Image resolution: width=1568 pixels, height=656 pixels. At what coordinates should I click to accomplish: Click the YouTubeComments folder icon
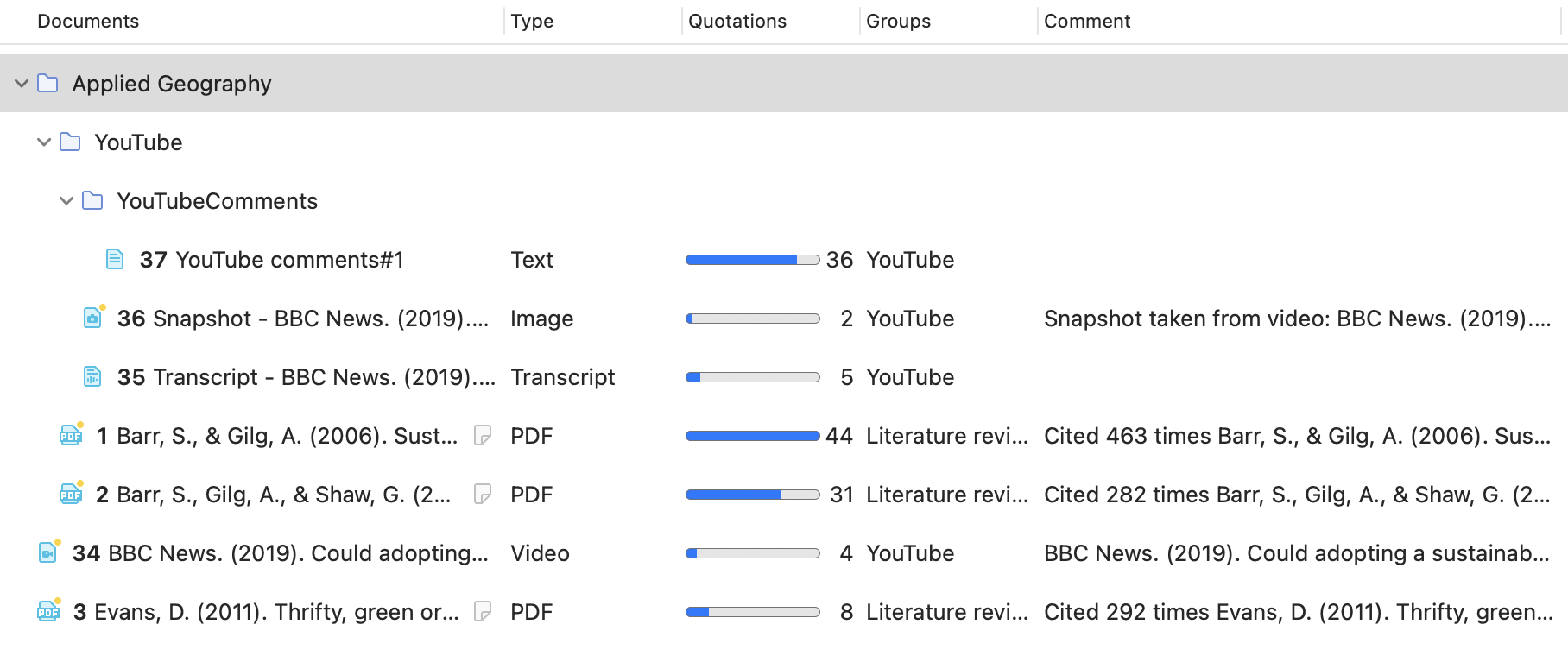(92, 201)
